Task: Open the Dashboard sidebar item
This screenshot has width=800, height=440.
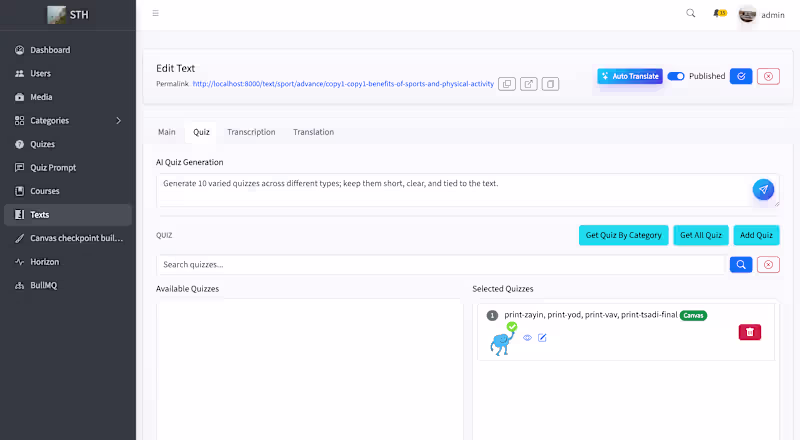Action: [68, 50]
